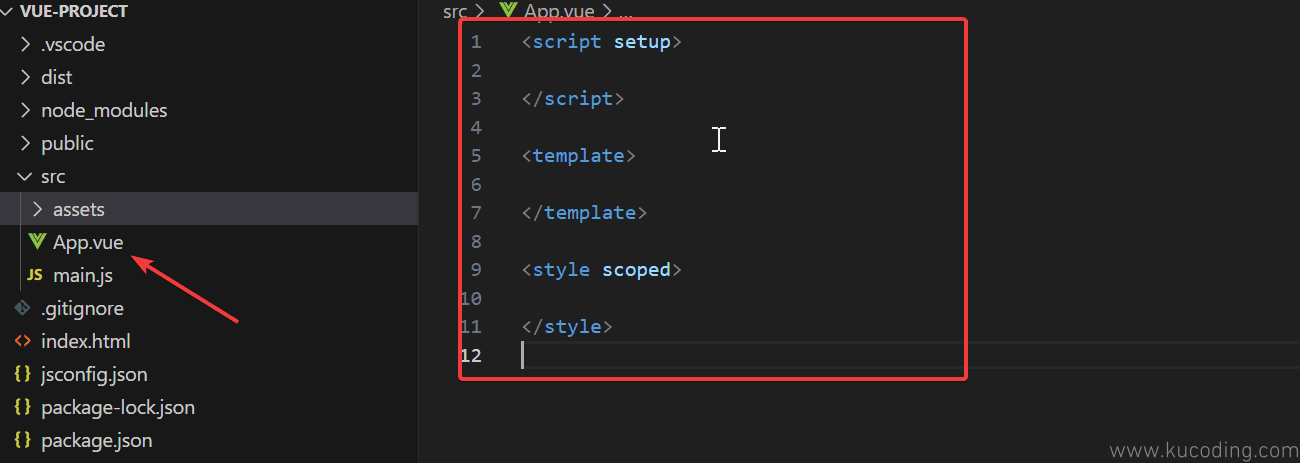Screen dimensions: 1300x463
Task: Click the Vue icon in the breadcrumb
Action: (x=508, y=12)
